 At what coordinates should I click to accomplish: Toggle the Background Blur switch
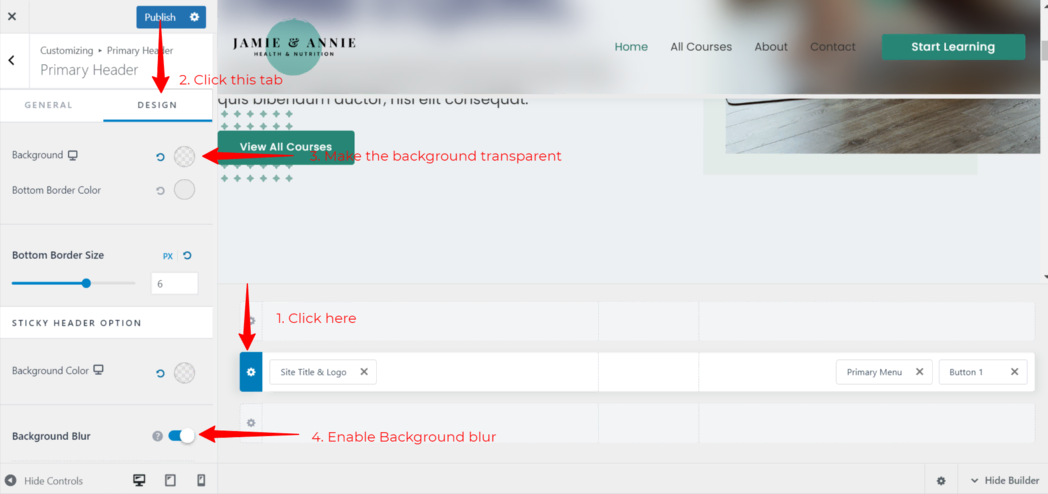[181, 436]
